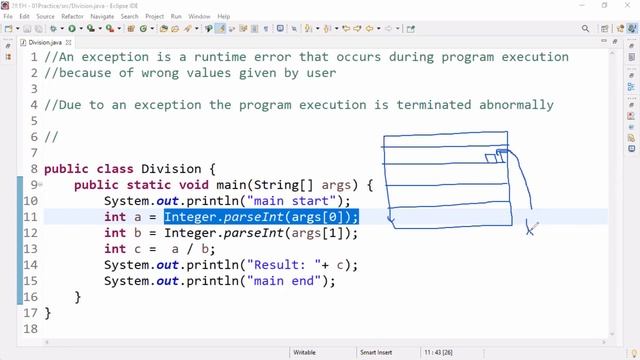Click the Last Edit Location arrow
Viewport: 640px width, 360px height.
pos(346,29)
